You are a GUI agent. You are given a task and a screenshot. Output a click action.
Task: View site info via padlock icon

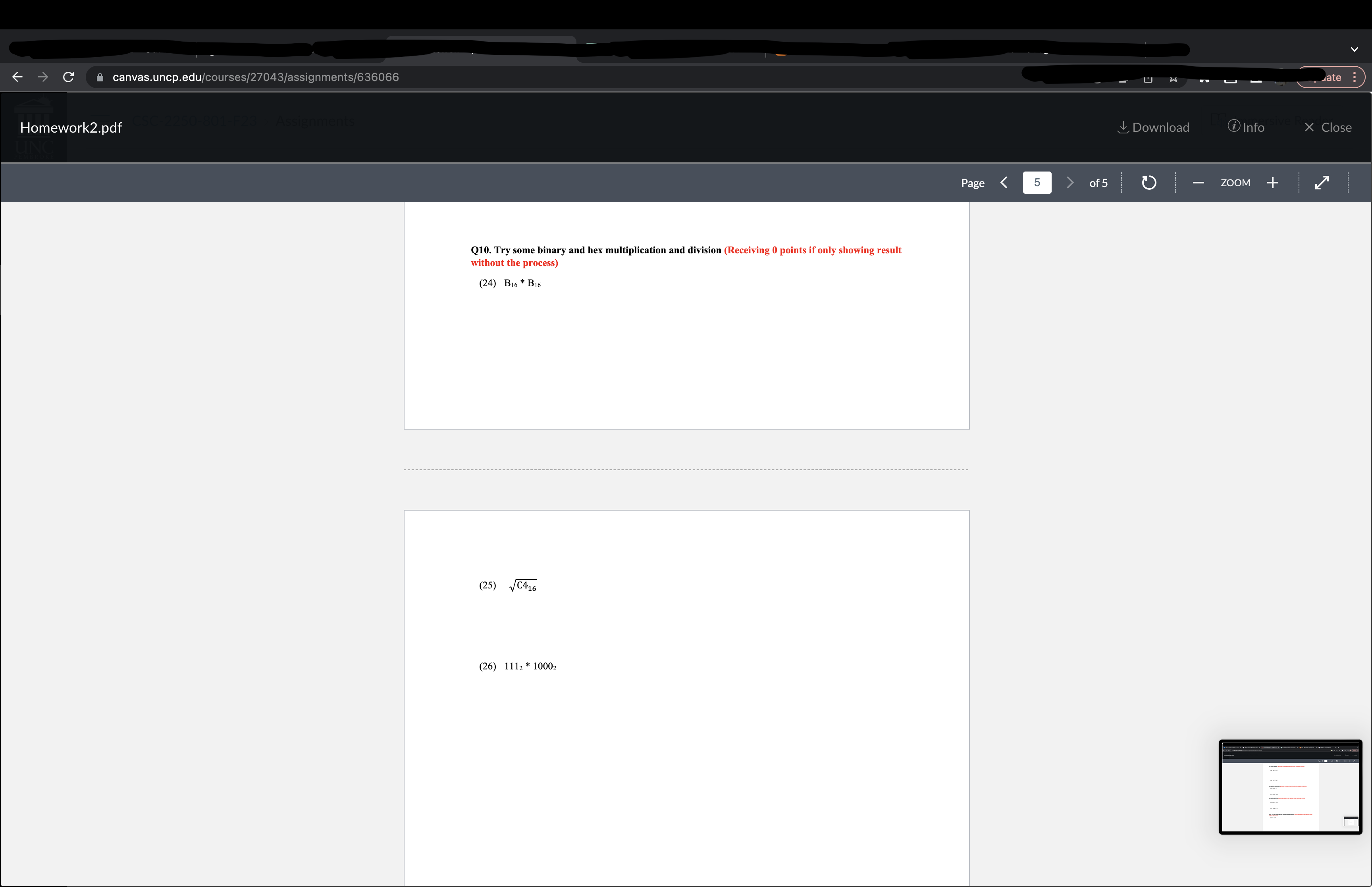point(100,77)
